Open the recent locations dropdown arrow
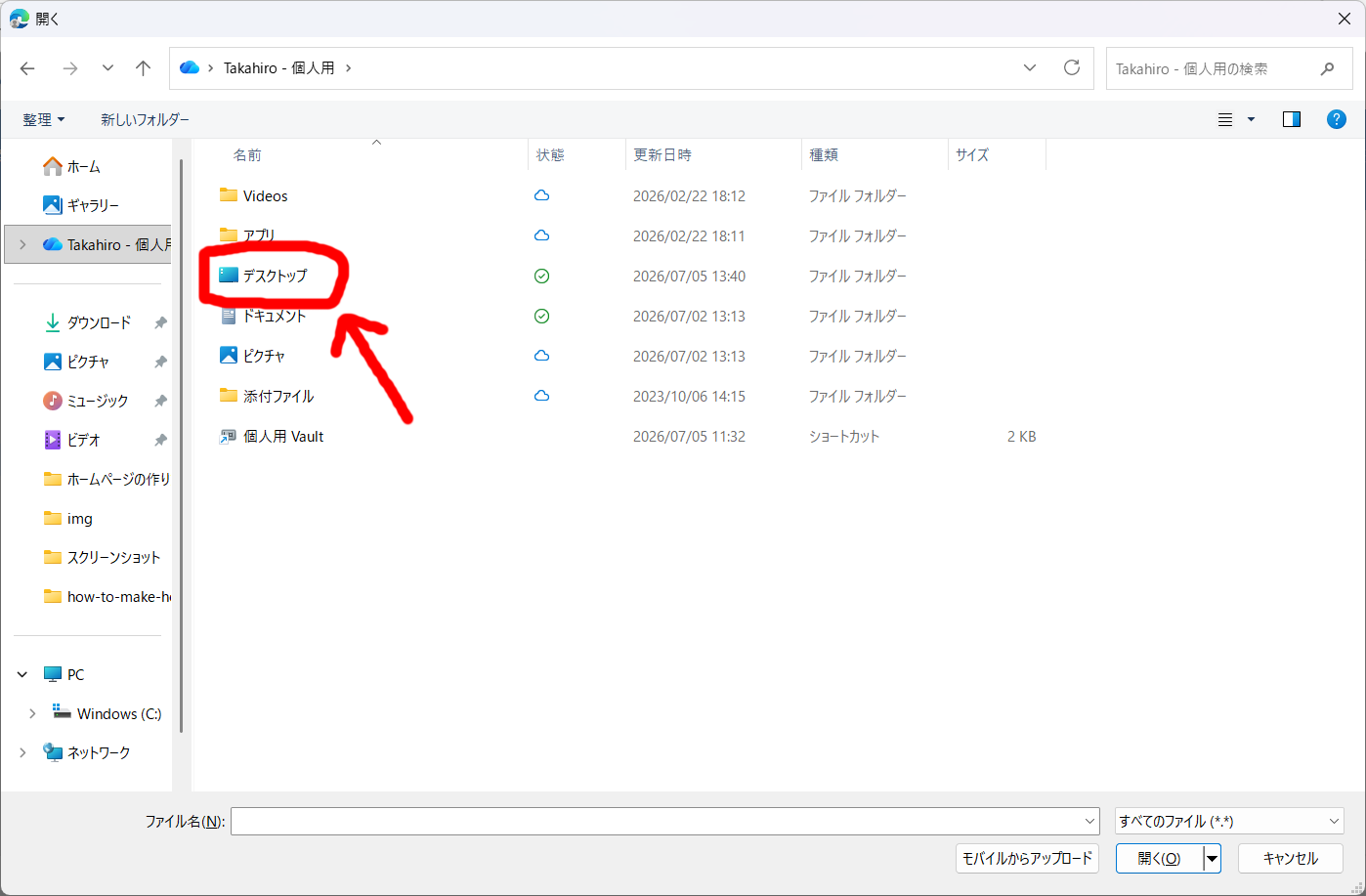The height and width of the screenshot is (896, 1366). pos(107,68)
